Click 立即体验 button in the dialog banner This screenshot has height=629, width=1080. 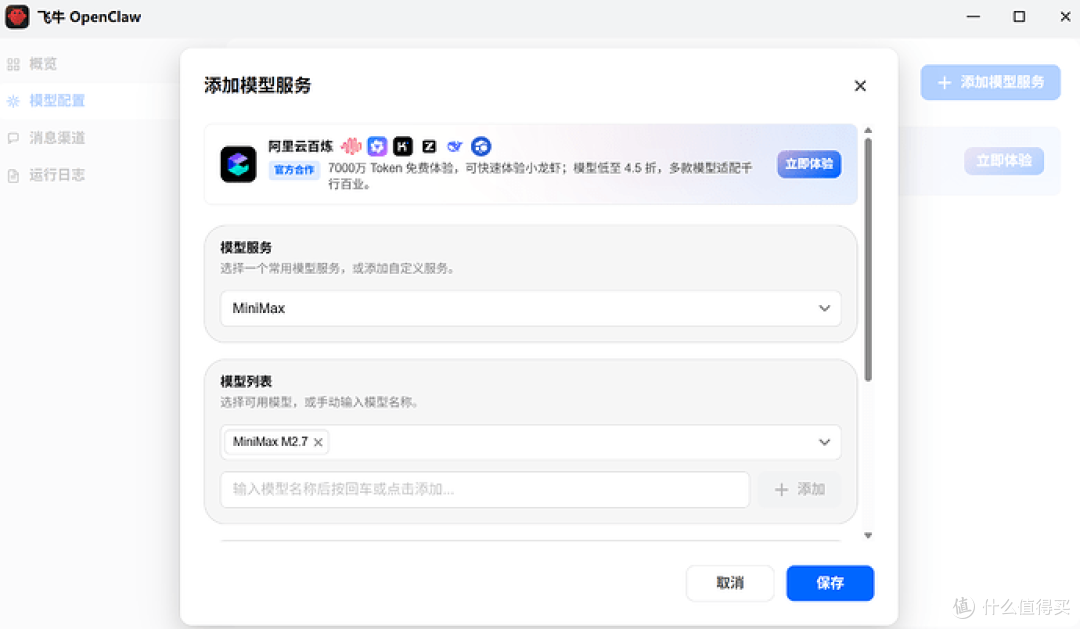pos(809,164)
